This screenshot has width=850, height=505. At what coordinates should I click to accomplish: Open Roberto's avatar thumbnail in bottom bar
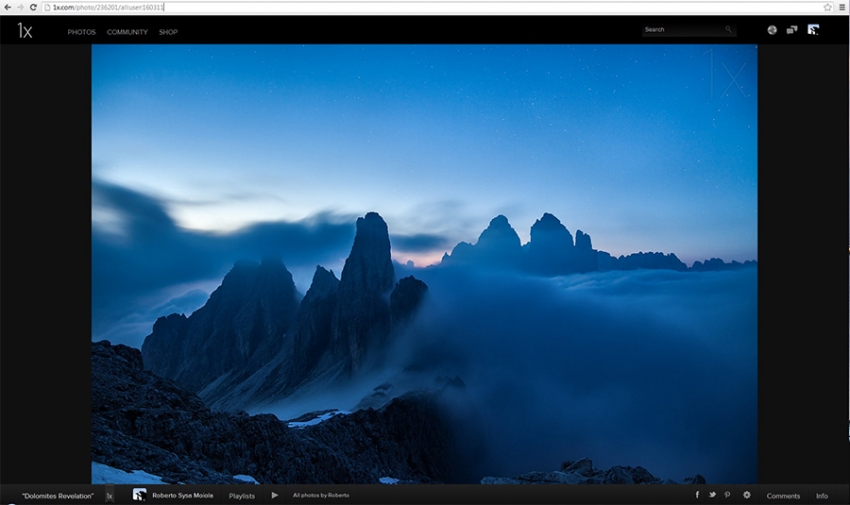point(139,495)
